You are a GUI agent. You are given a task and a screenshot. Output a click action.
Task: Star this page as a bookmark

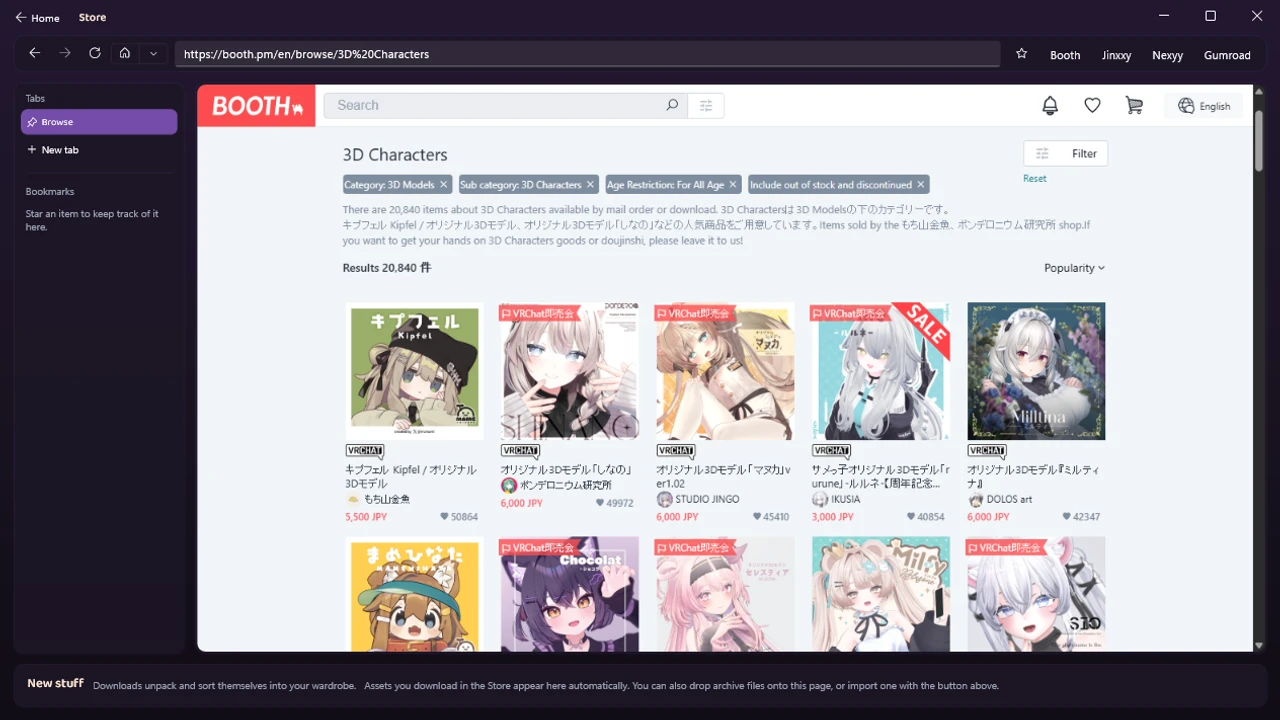click(1021, 54)
